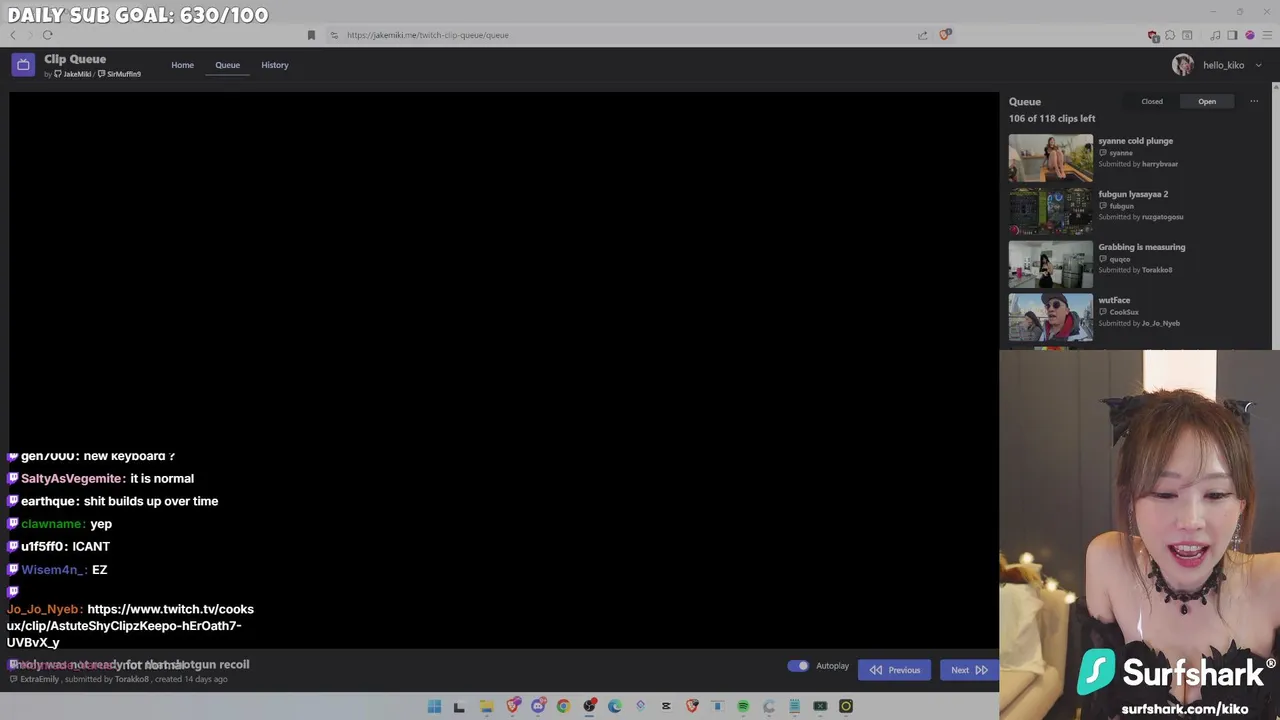
Task: Open the History tab
Action: [x=275, y=65]
